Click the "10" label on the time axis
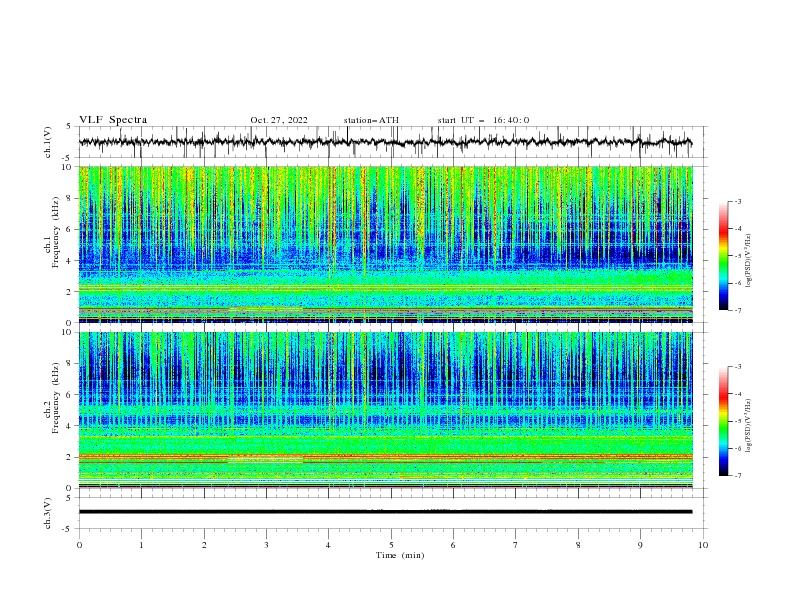This screenshot has width=792, height=612. [703, 545]
